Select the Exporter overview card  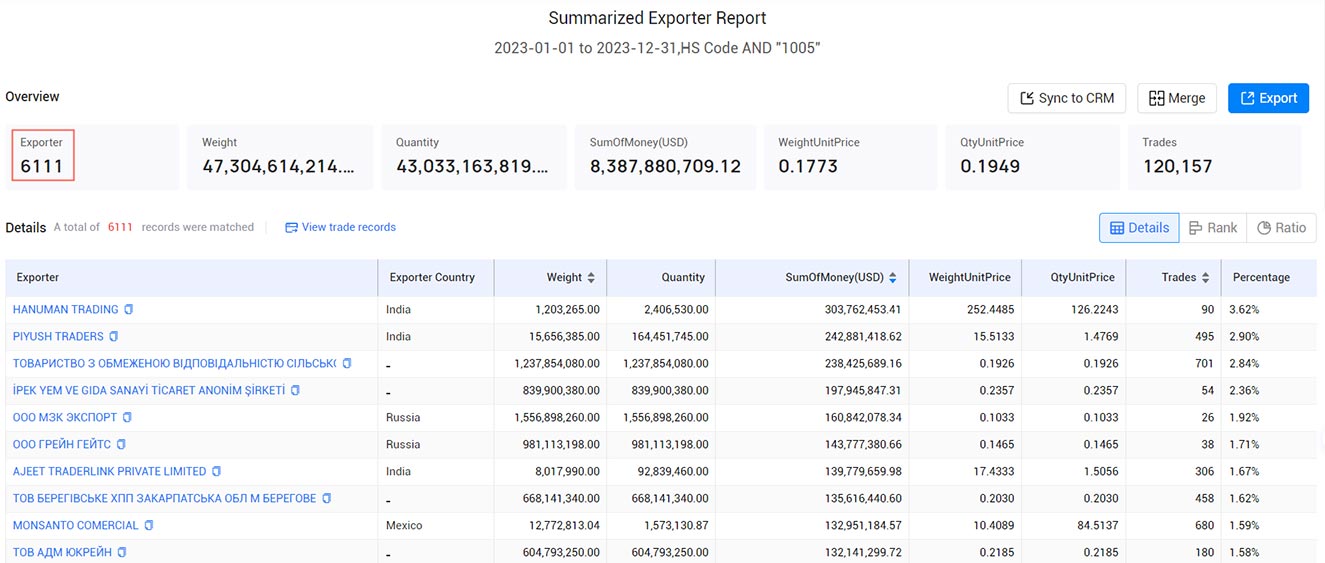(95, 157)
